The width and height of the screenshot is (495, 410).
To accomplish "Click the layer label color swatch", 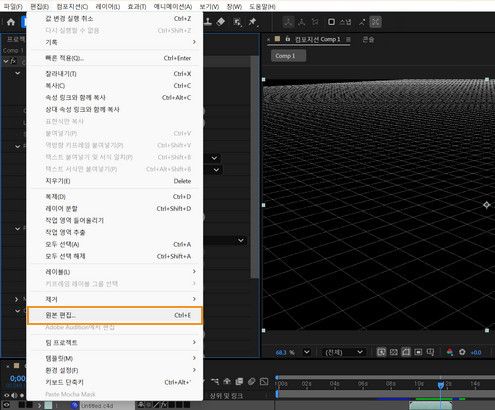I will tap(48, 405).
